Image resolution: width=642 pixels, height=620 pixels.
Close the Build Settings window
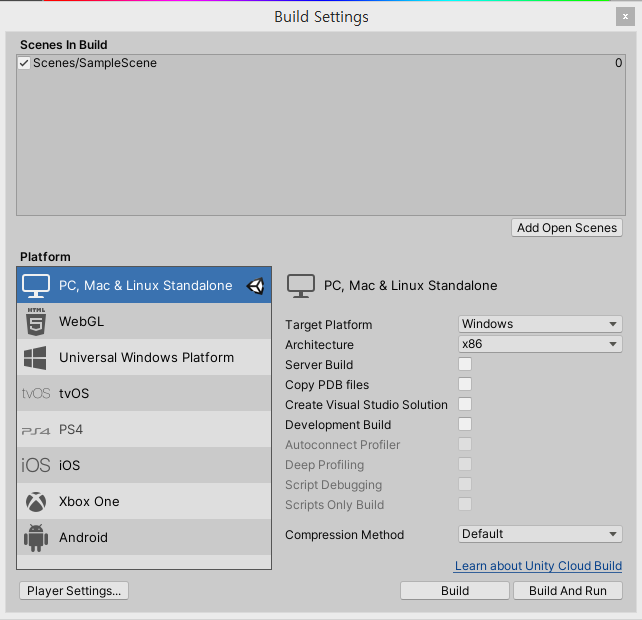[625, 17]
